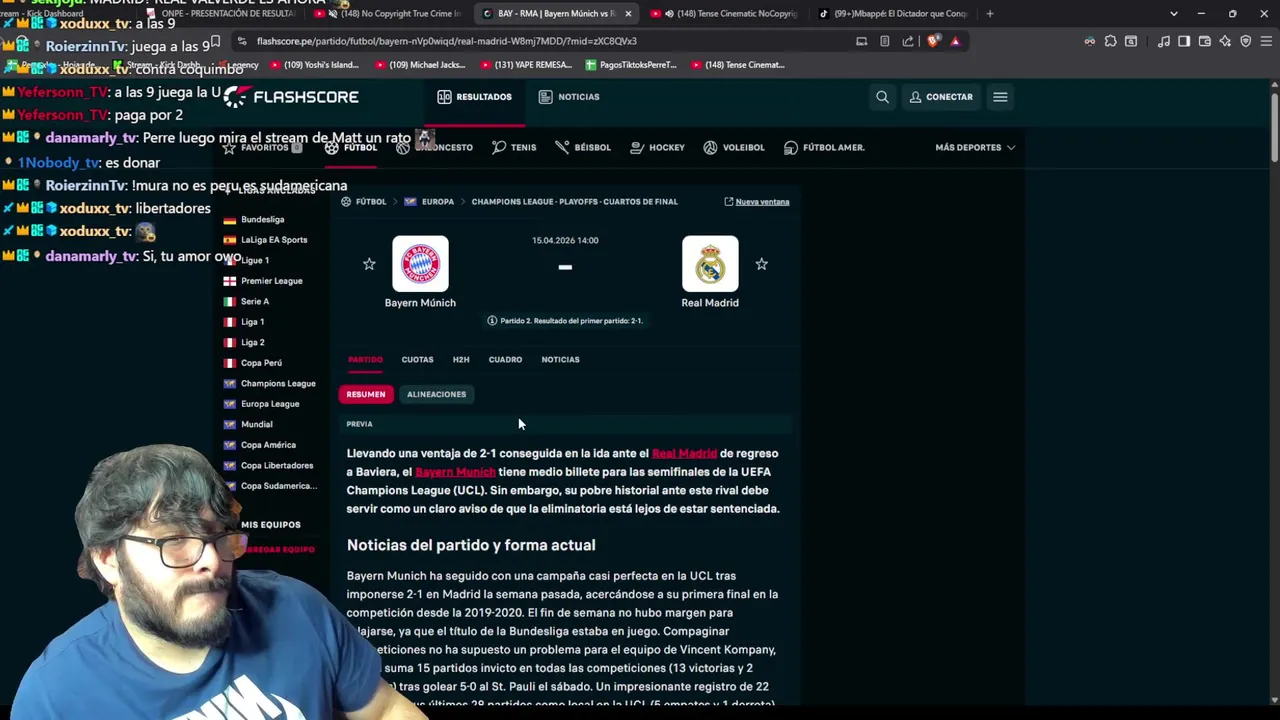Switch to the CUADRO tab
The image size is (1280, 720).
coord(505,360)
